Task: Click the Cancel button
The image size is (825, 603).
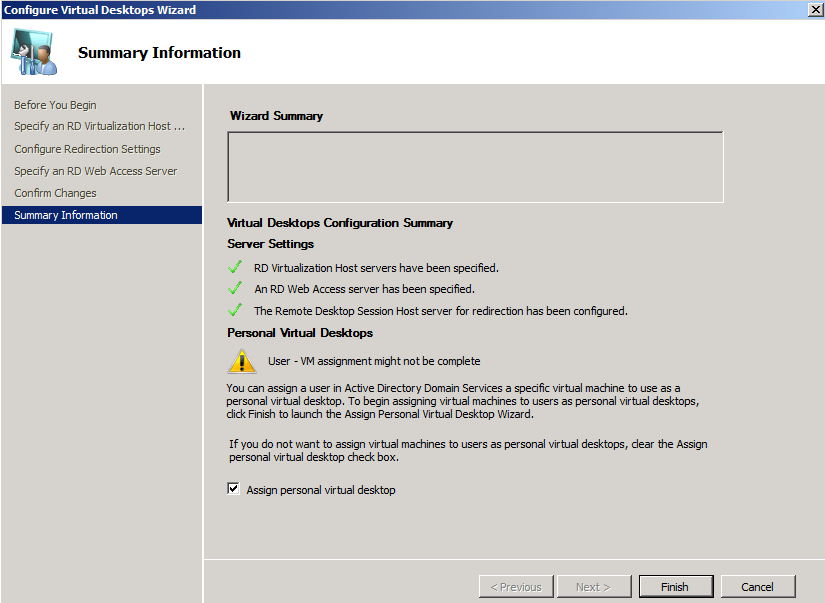Action: pos(757,586)
